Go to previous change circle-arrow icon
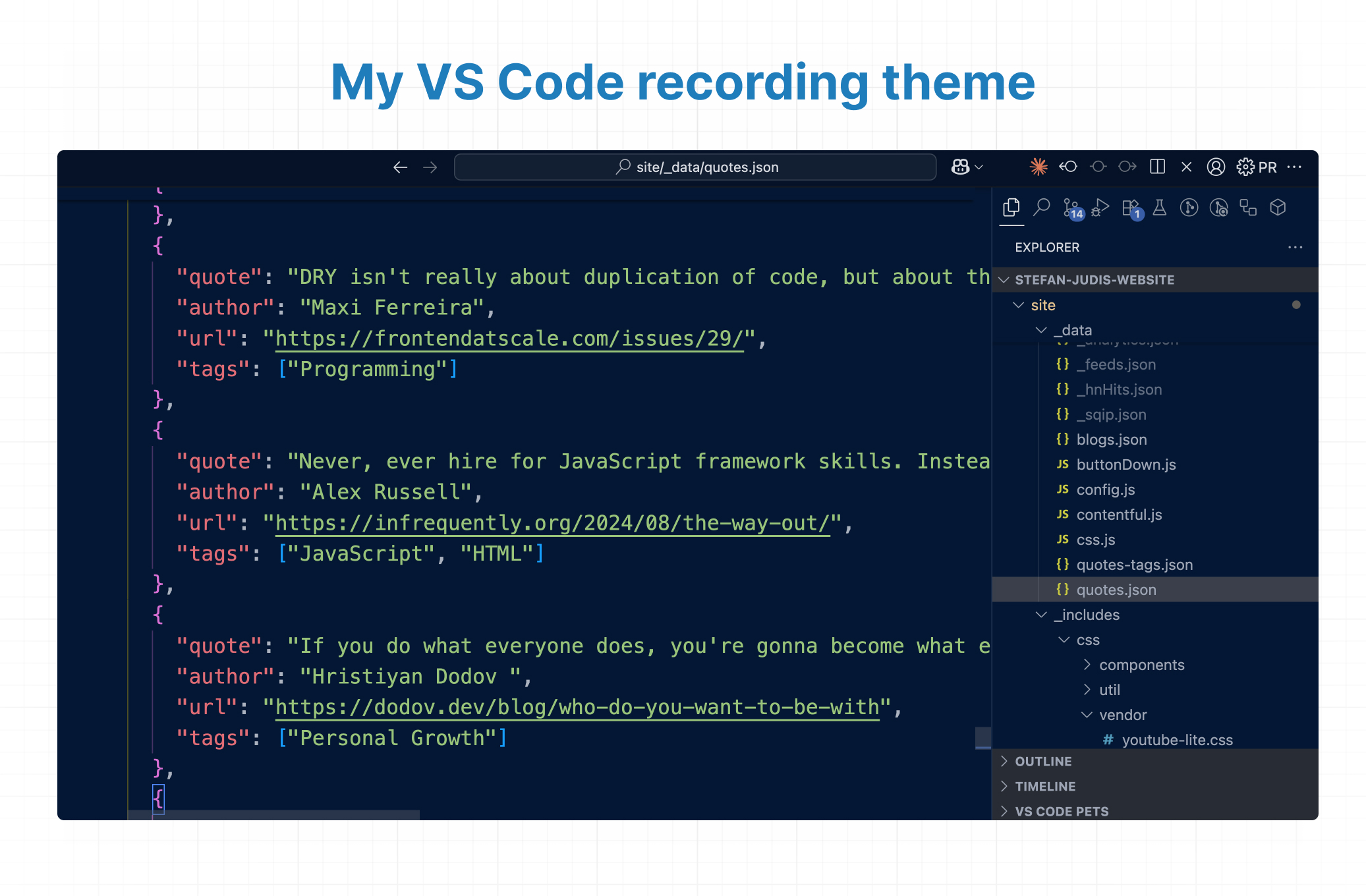The width and height of the screenshot is (1366, 896). (1068, 167)
